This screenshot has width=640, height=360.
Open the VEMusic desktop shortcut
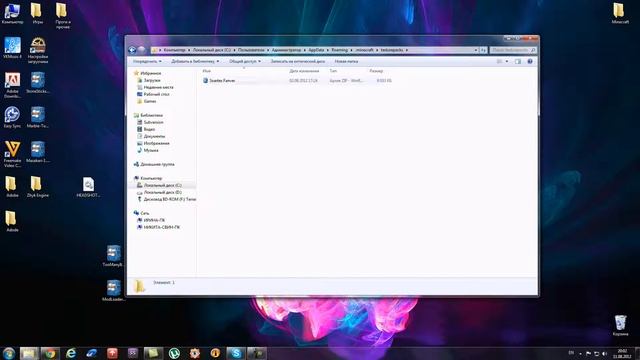click(x=12, y=48)
